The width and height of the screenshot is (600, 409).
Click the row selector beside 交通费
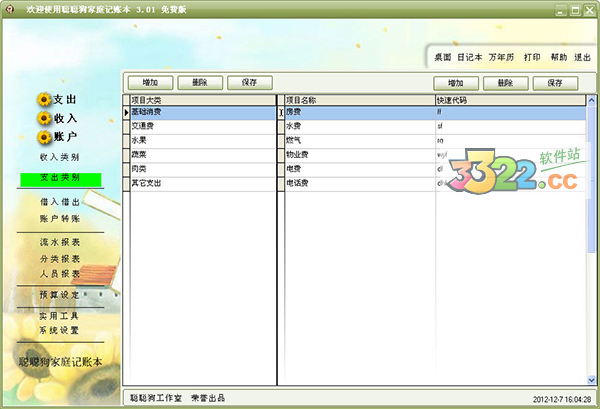pyautogui.click(x=126, y=127)
